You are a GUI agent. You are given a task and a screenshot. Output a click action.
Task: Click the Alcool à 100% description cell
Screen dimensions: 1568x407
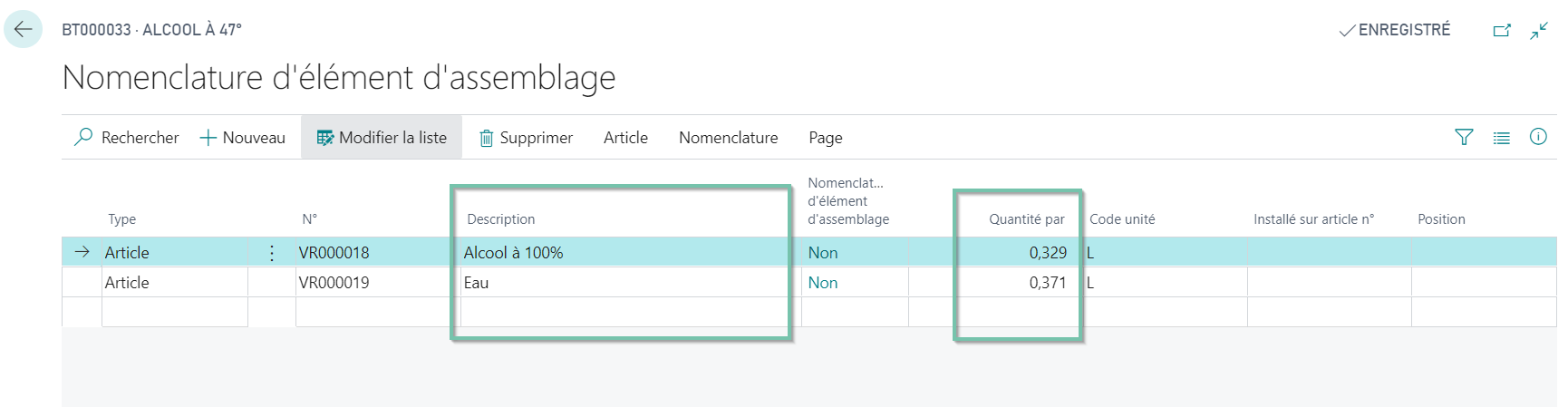coord(631,253)
